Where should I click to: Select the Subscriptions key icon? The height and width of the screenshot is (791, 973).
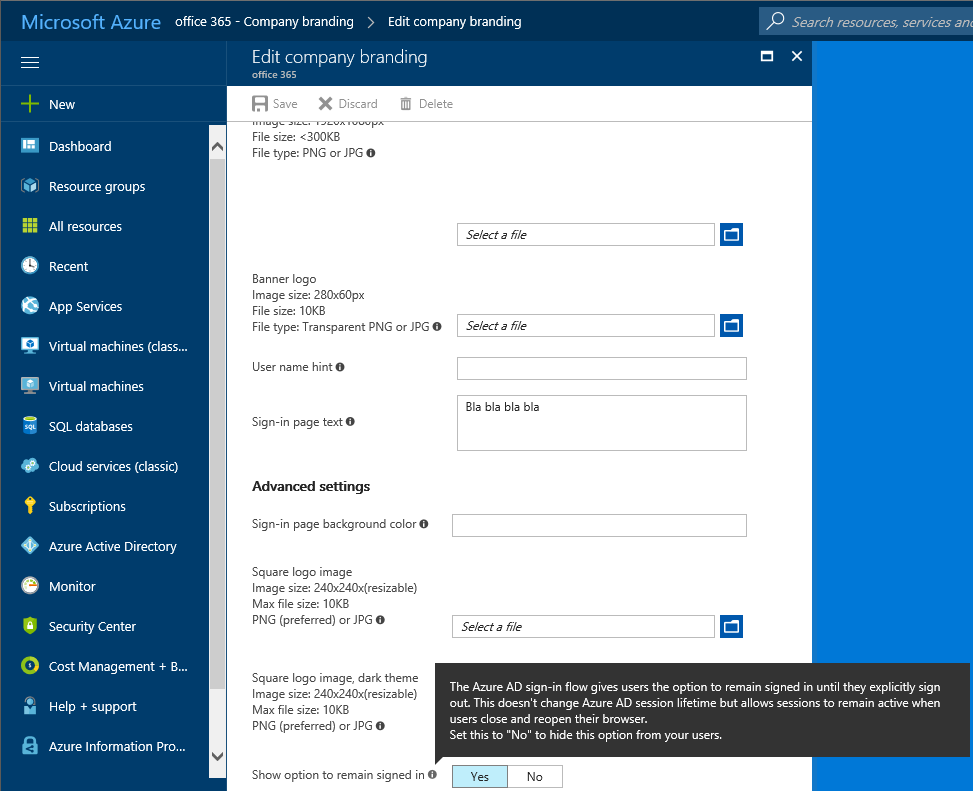tap(30, 506)
